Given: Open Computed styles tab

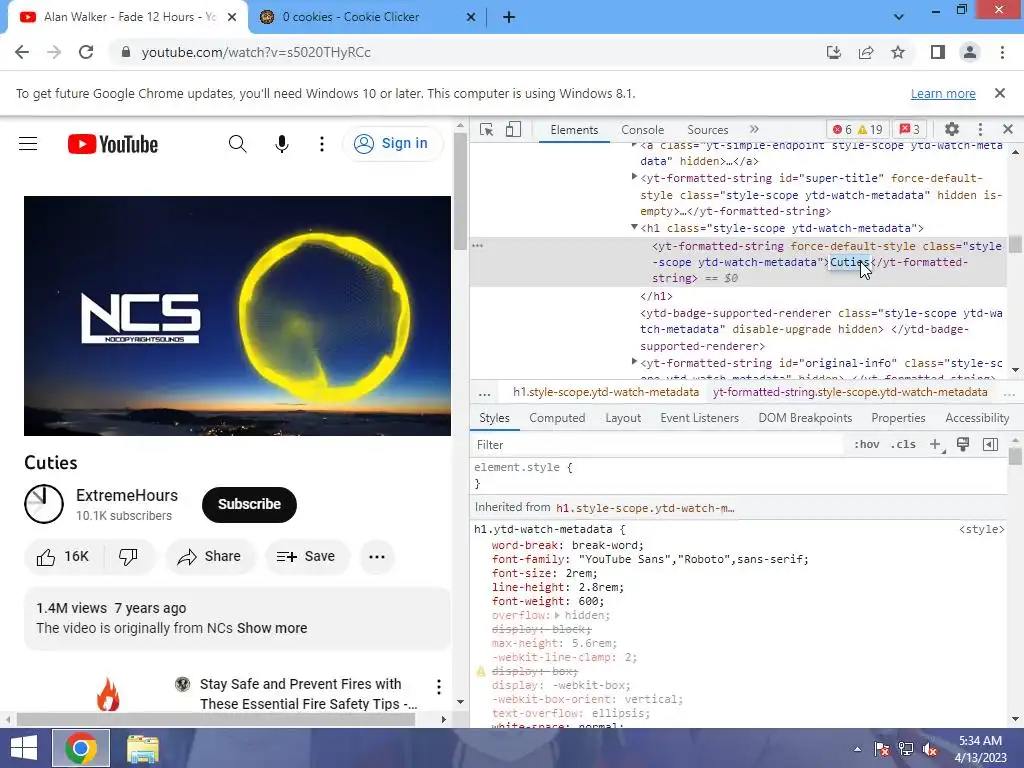Looking at the screenshot, I should [x=557, y=418].
